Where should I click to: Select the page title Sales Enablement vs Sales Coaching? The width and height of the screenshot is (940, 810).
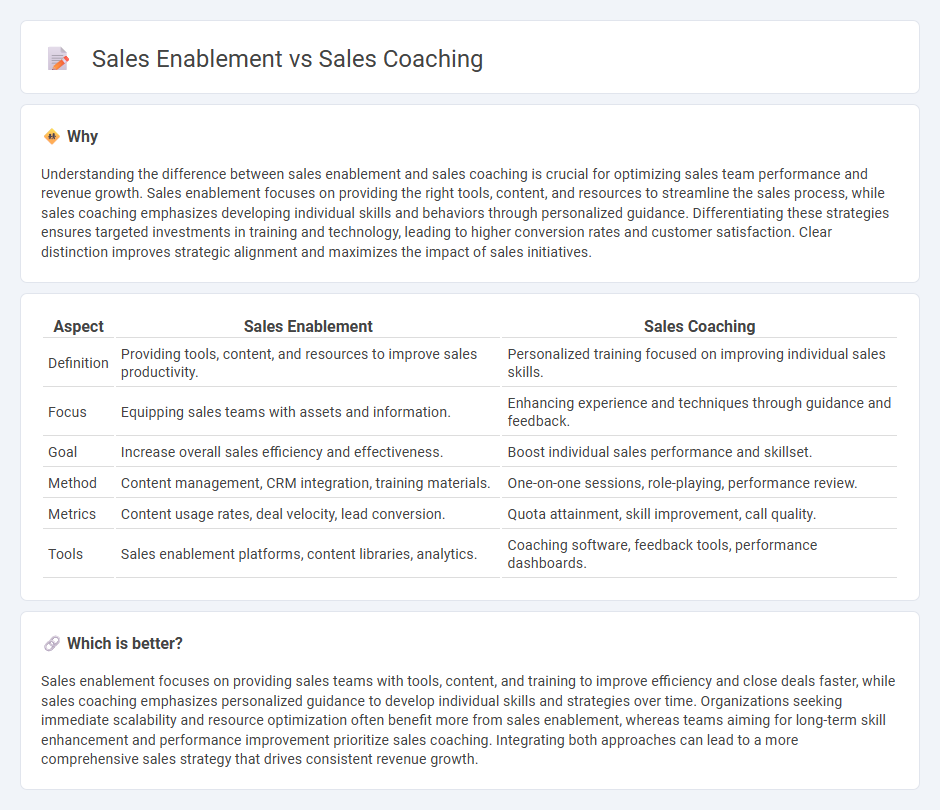point(287,59)
